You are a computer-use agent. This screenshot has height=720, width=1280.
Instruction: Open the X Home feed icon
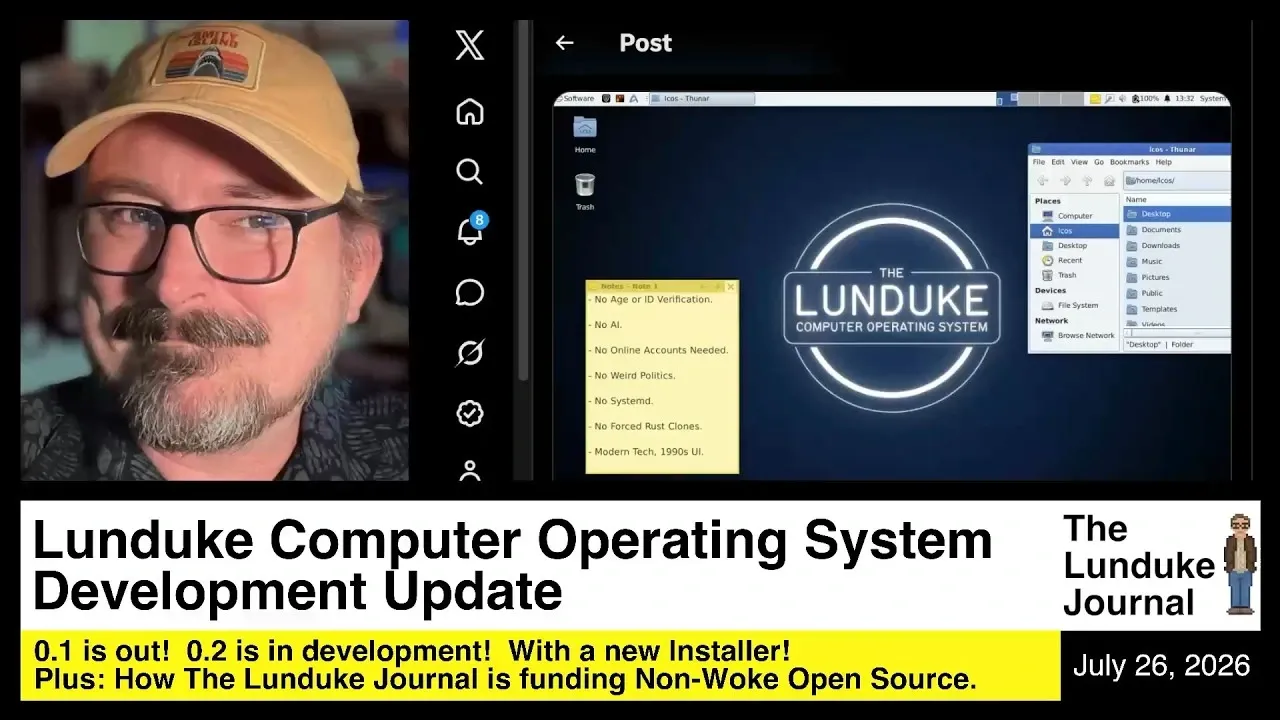470,111
